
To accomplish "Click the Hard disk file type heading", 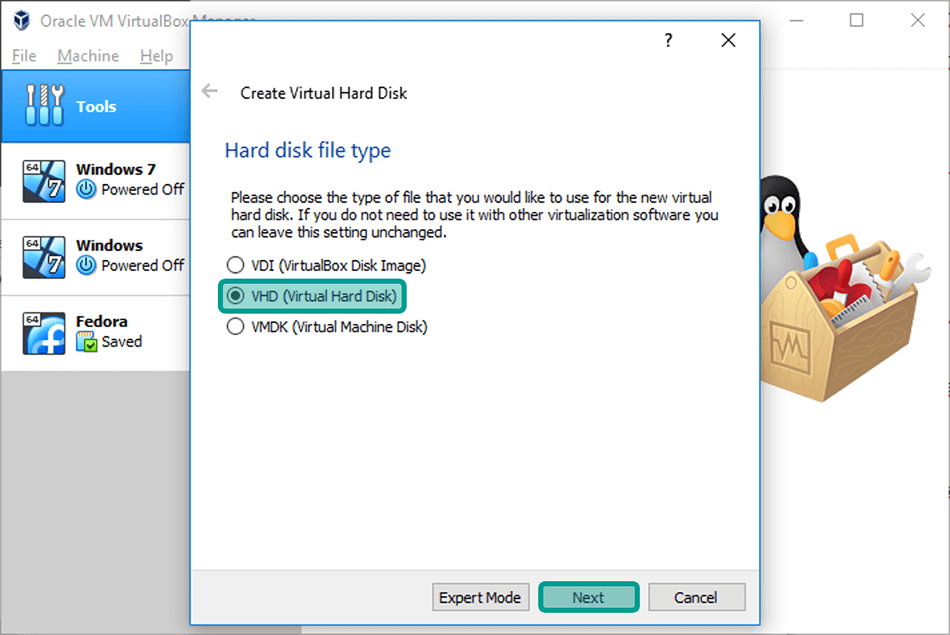I will pyautogui.click(x=308, y=150).
